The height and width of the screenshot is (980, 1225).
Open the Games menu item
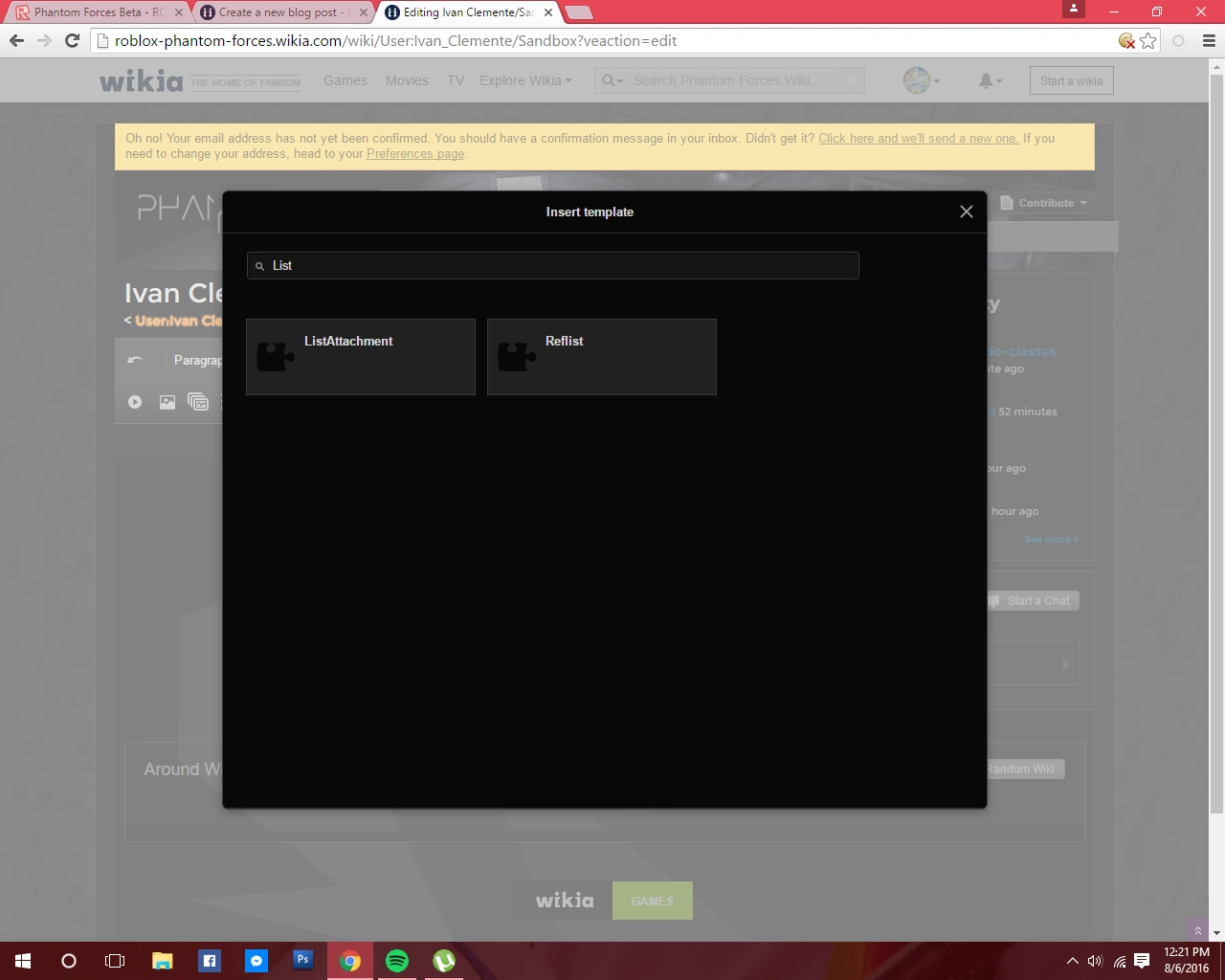[345, 80]
